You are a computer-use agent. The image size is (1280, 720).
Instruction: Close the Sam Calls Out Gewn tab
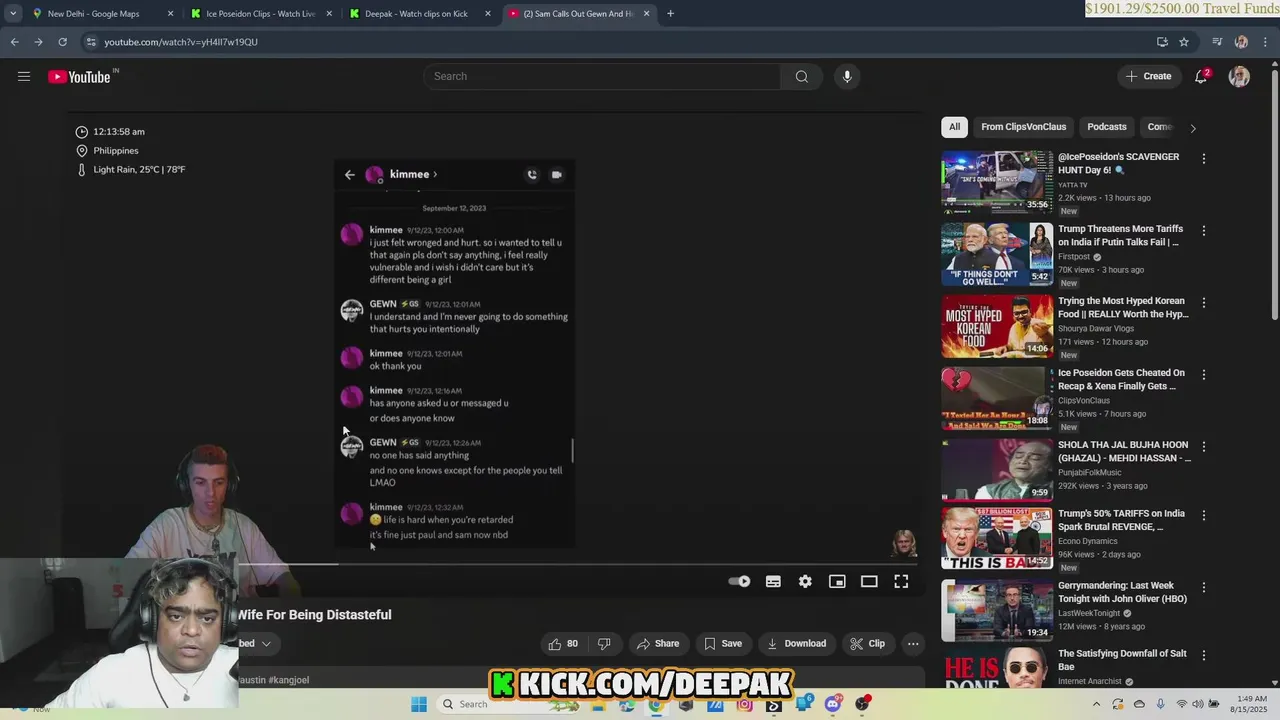[646, 14]
